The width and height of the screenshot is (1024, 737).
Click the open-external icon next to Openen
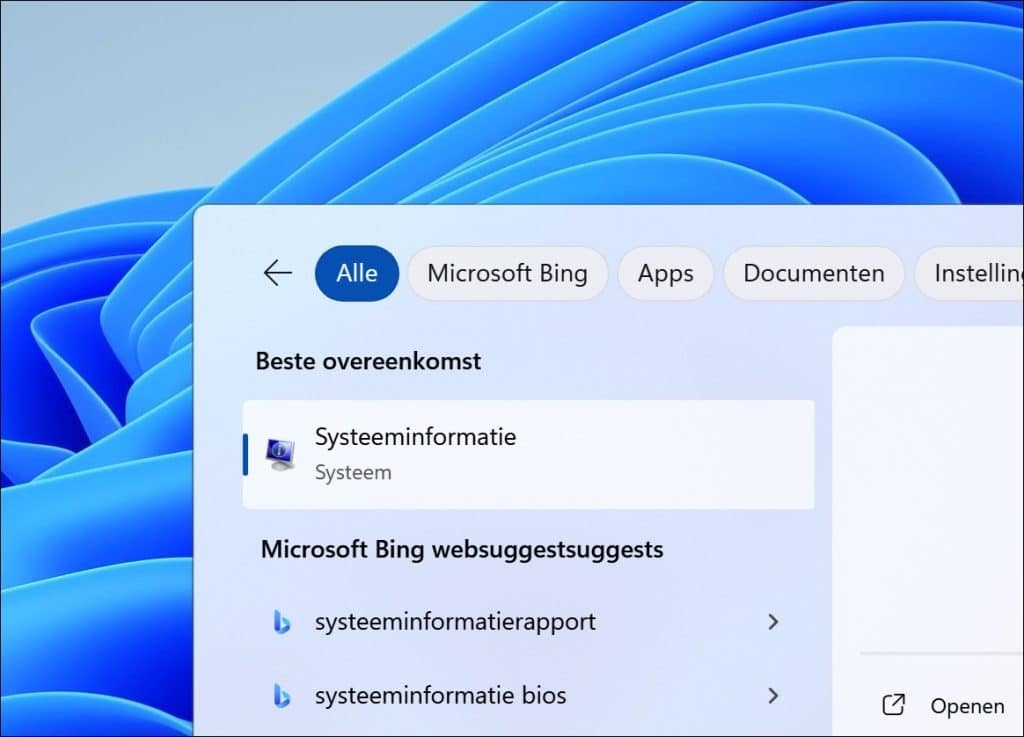coord(893,705)
